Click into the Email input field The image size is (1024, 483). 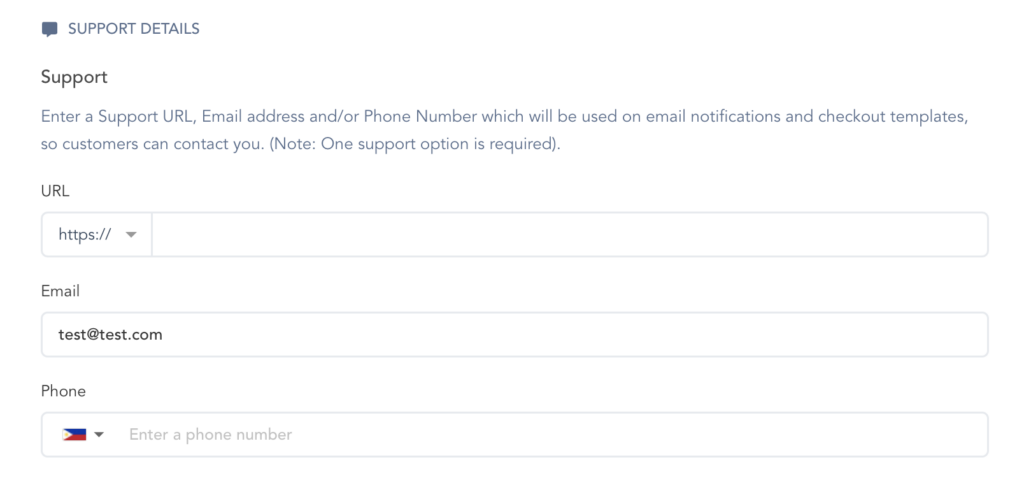(x=514, y=335)
